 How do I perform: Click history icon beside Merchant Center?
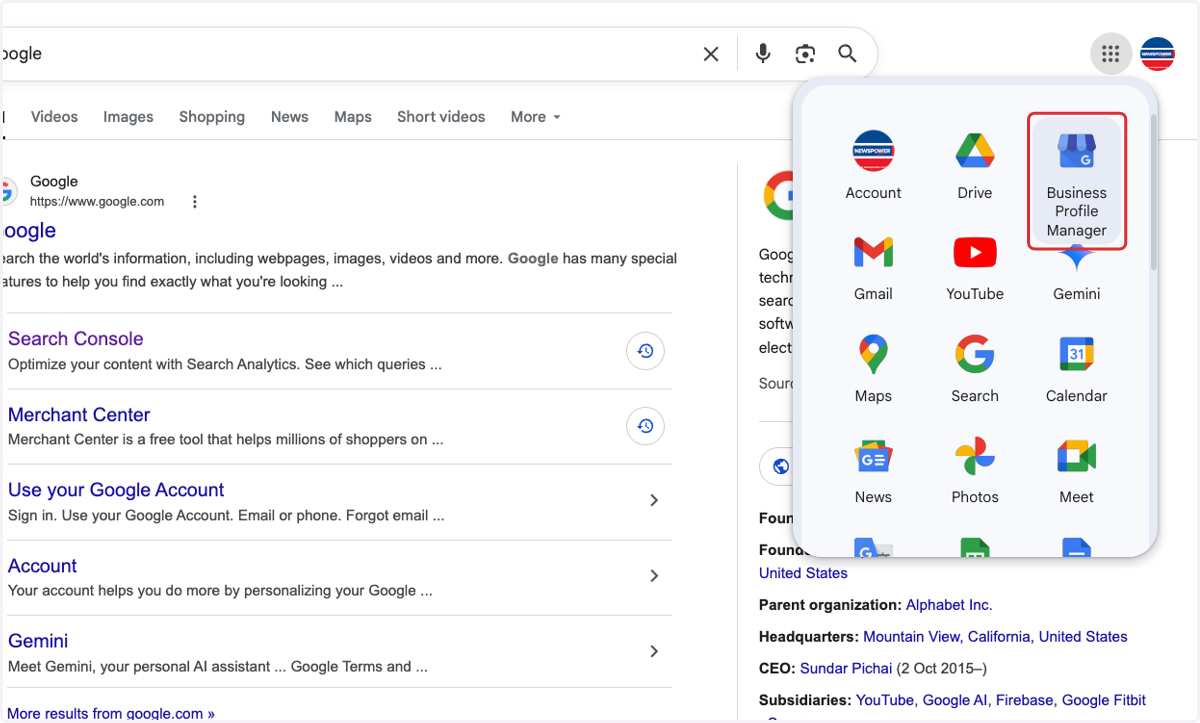[645, 427]
